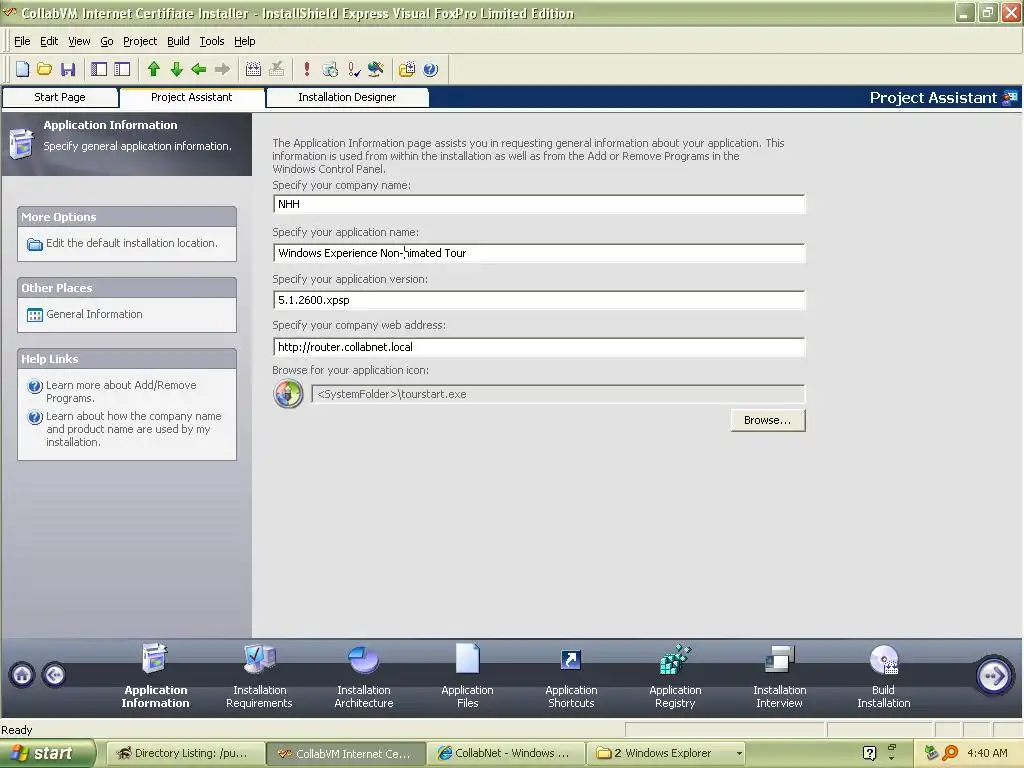Click the application version field 5.1.2600.xpsp
The height and width of the screenshot is (768, 1024).
click(x=539, y=300)
